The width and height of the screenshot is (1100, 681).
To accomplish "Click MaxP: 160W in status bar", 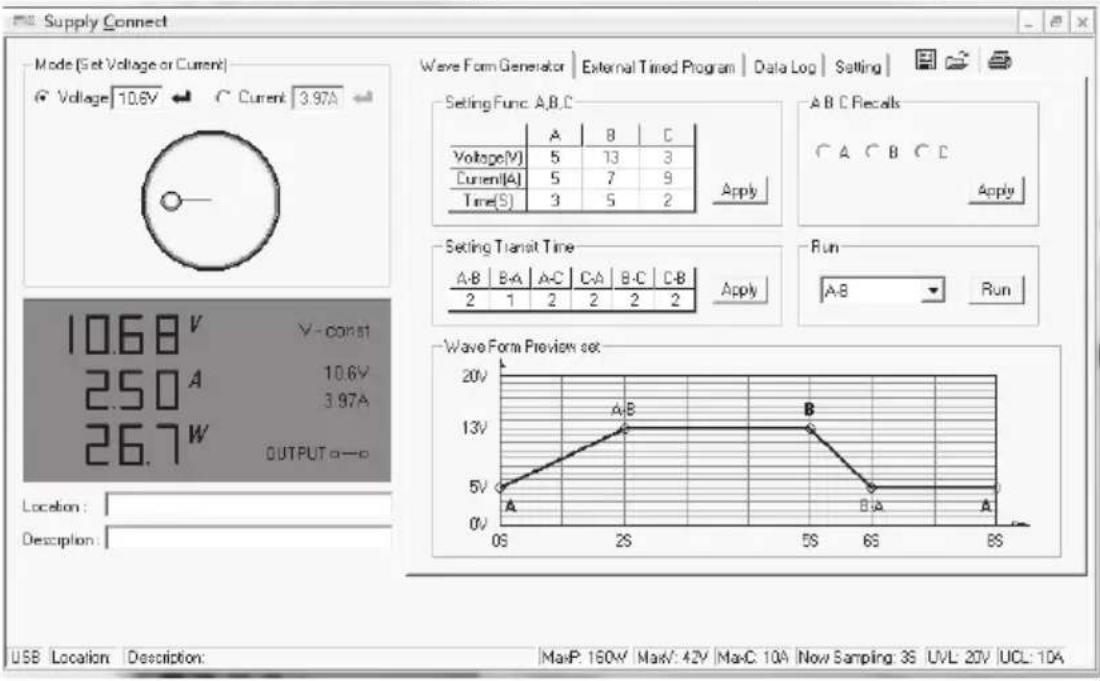I will pos(584,657).
